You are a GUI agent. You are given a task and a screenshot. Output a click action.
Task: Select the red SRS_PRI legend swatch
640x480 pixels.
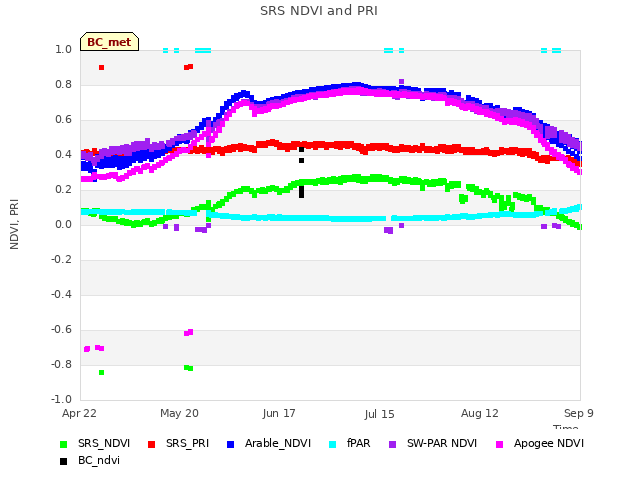(151, 444)
